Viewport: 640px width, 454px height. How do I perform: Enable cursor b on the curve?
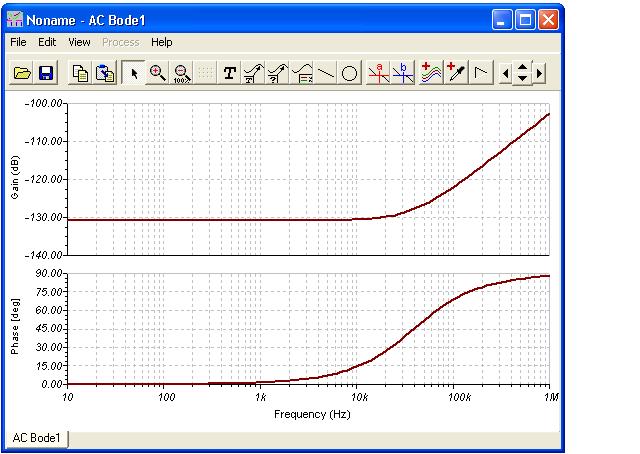click(403, 73)
